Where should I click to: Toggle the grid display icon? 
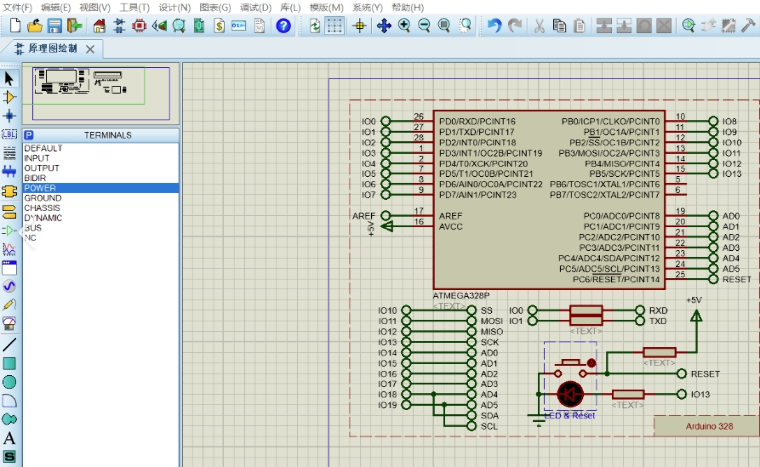(336, 26)
